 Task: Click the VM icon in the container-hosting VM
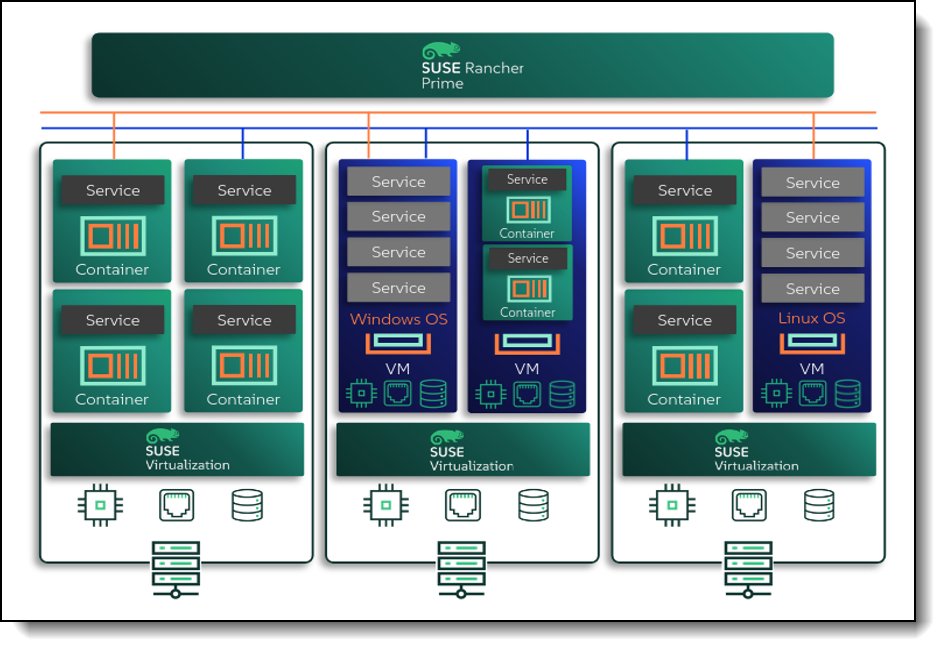coord(527,344)
